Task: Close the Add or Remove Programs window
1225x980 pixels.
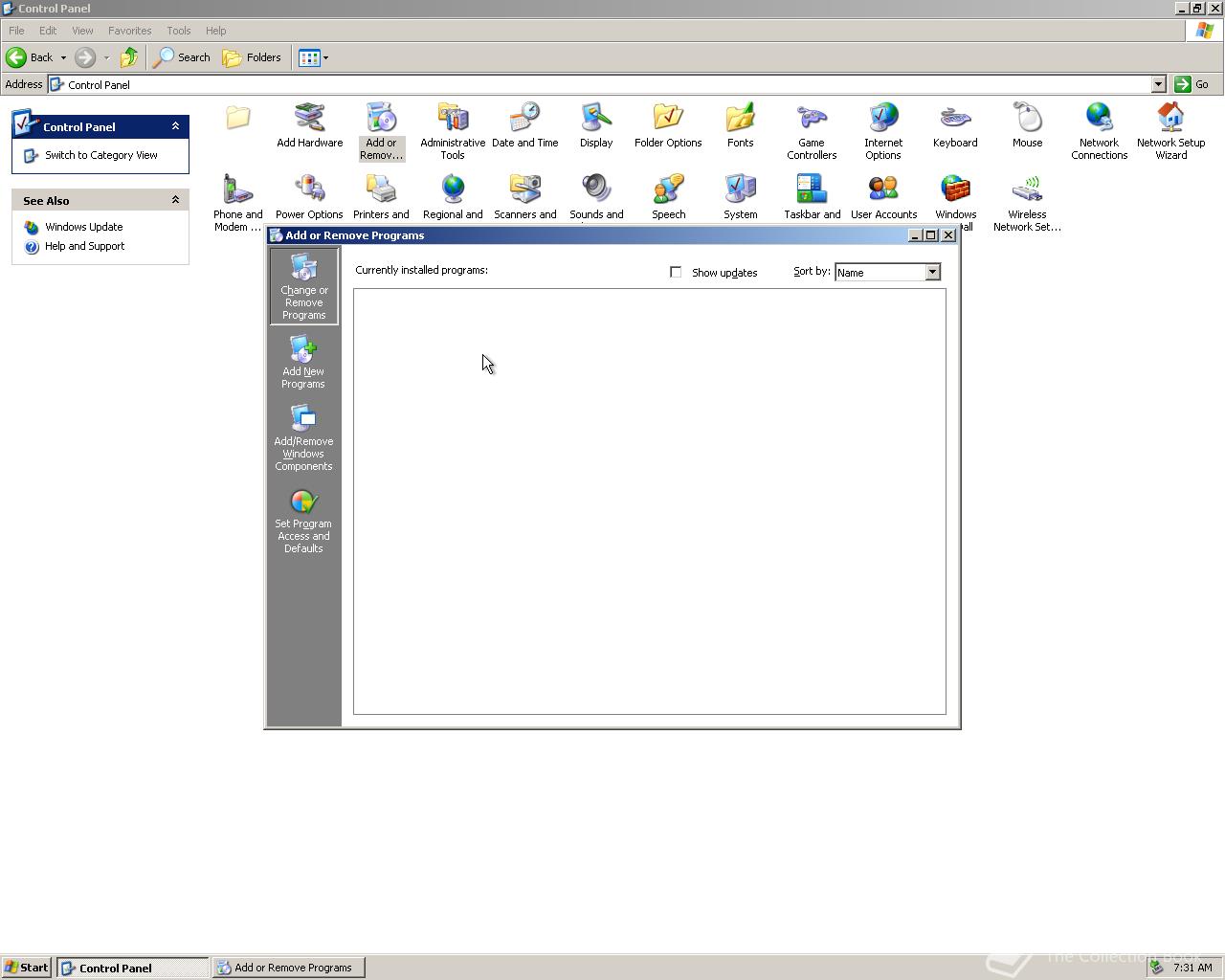Action: tap(948, 235)
